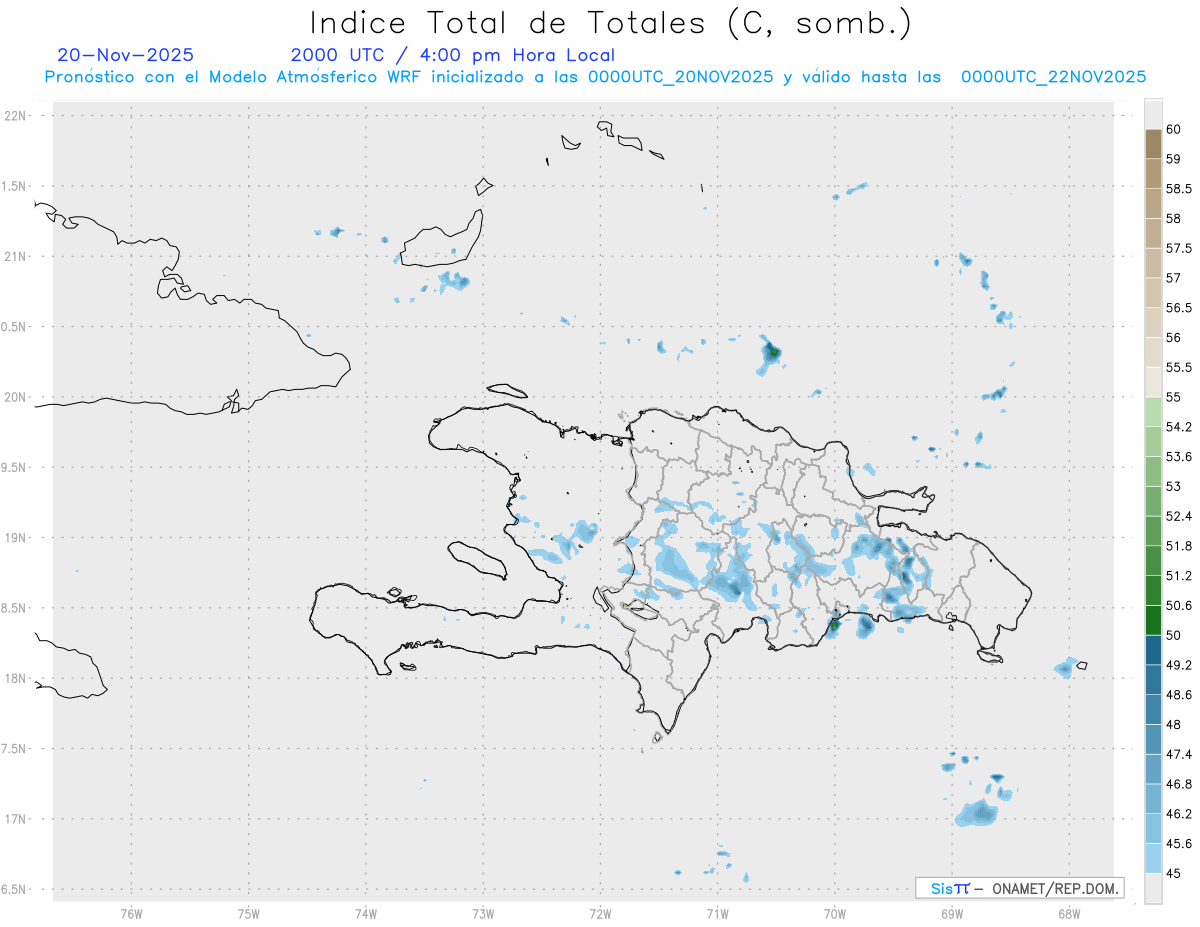Click the colorbar label '51.2'
Image resolution: width=1200 pixels, height=927 pixels.
point(1178,575)
